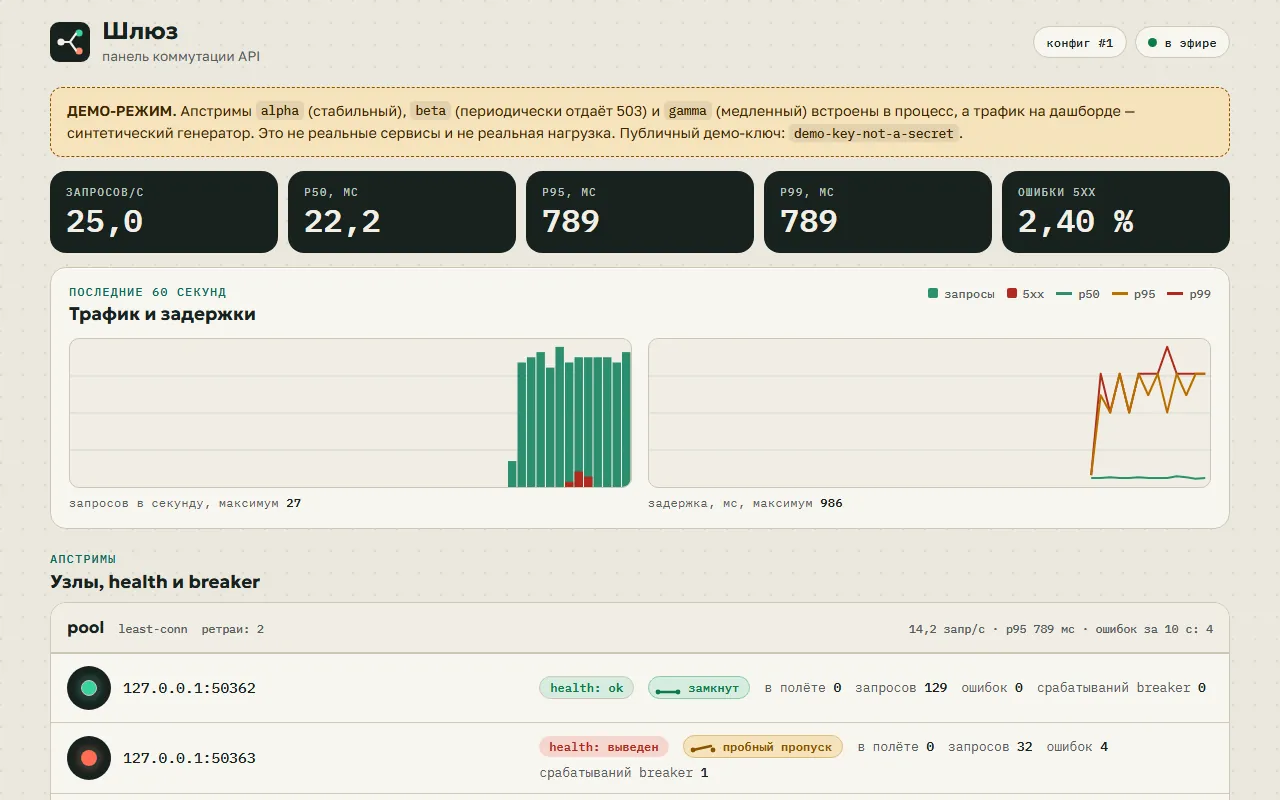
Task: Select the «alpha» upstream code chip
Action: coord(280,111)
